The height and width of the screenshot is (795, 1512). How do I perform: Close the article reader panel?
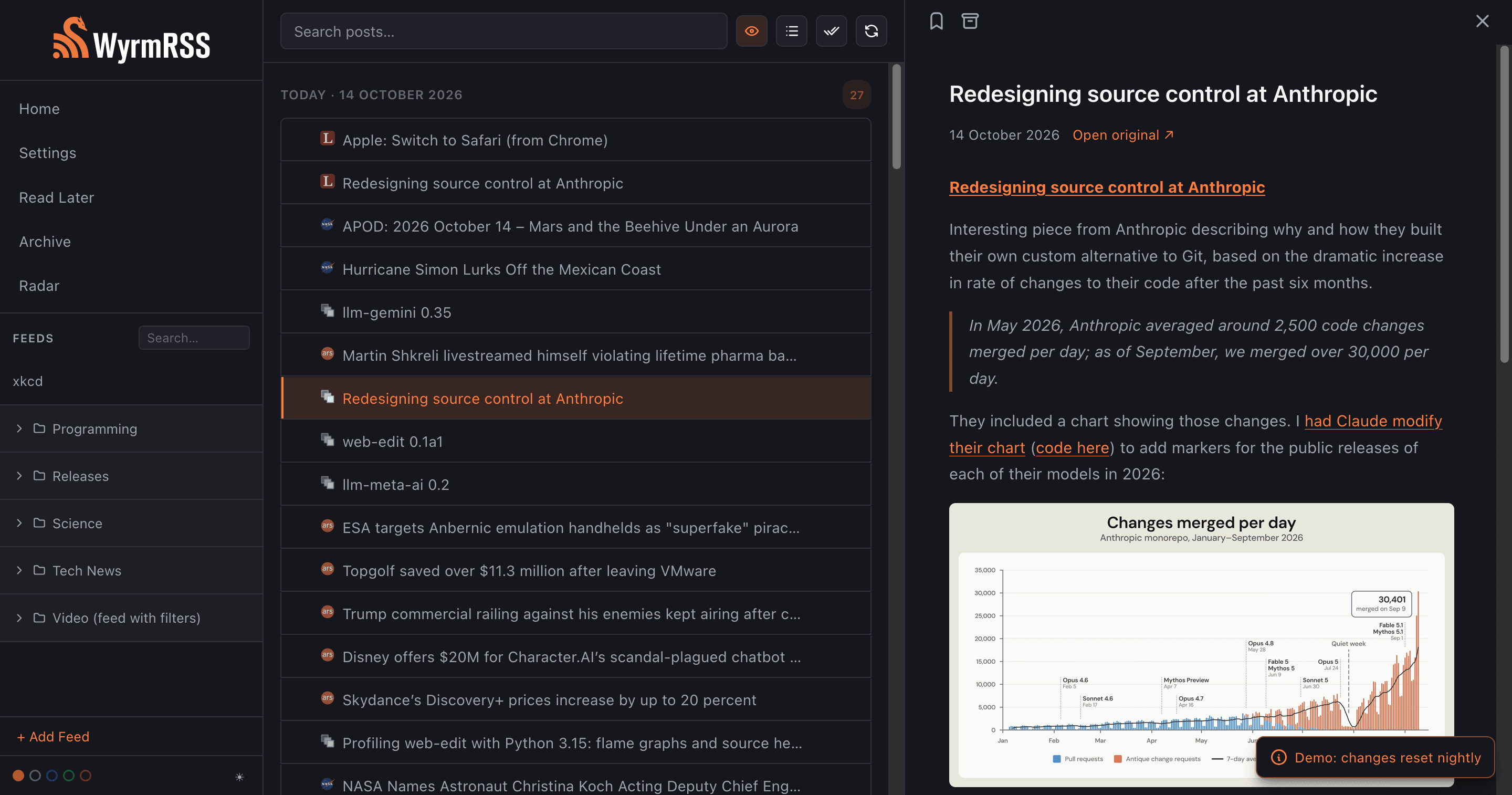pyautogui.click(x=1482, y=21)
